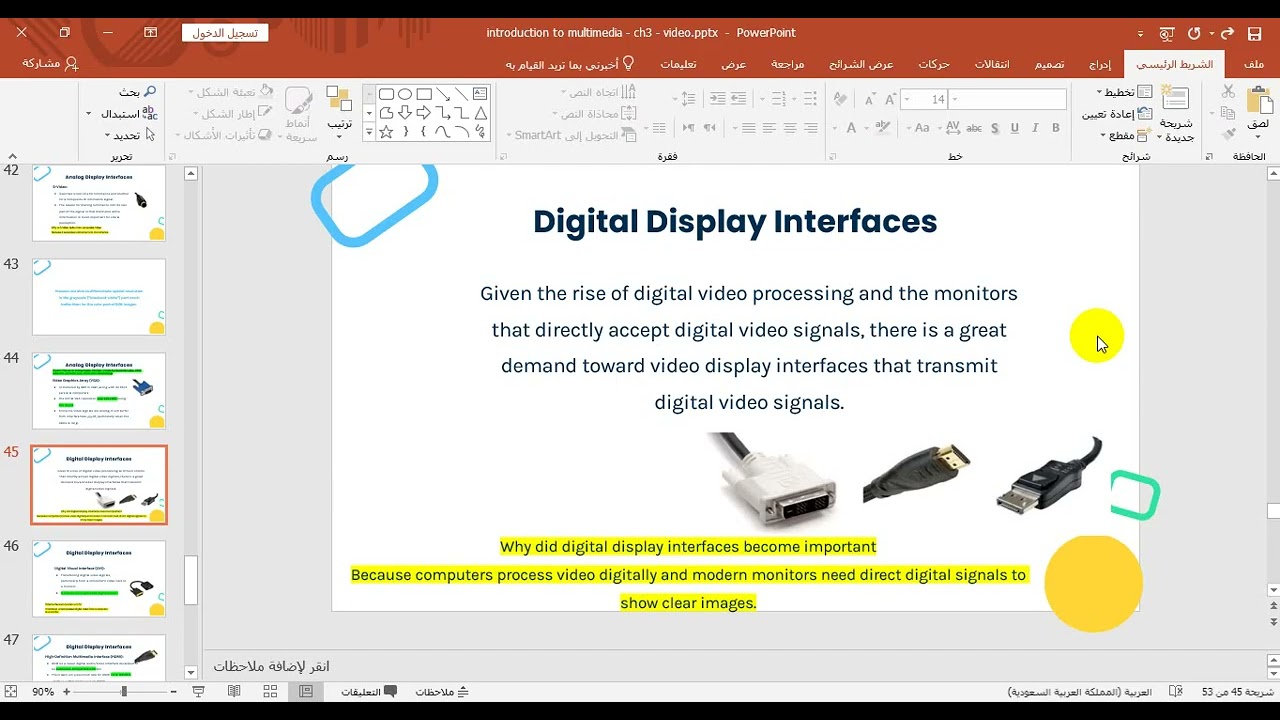Start Slide Show from status bar icon
The image size is (1280, 720).
point(198,691)
